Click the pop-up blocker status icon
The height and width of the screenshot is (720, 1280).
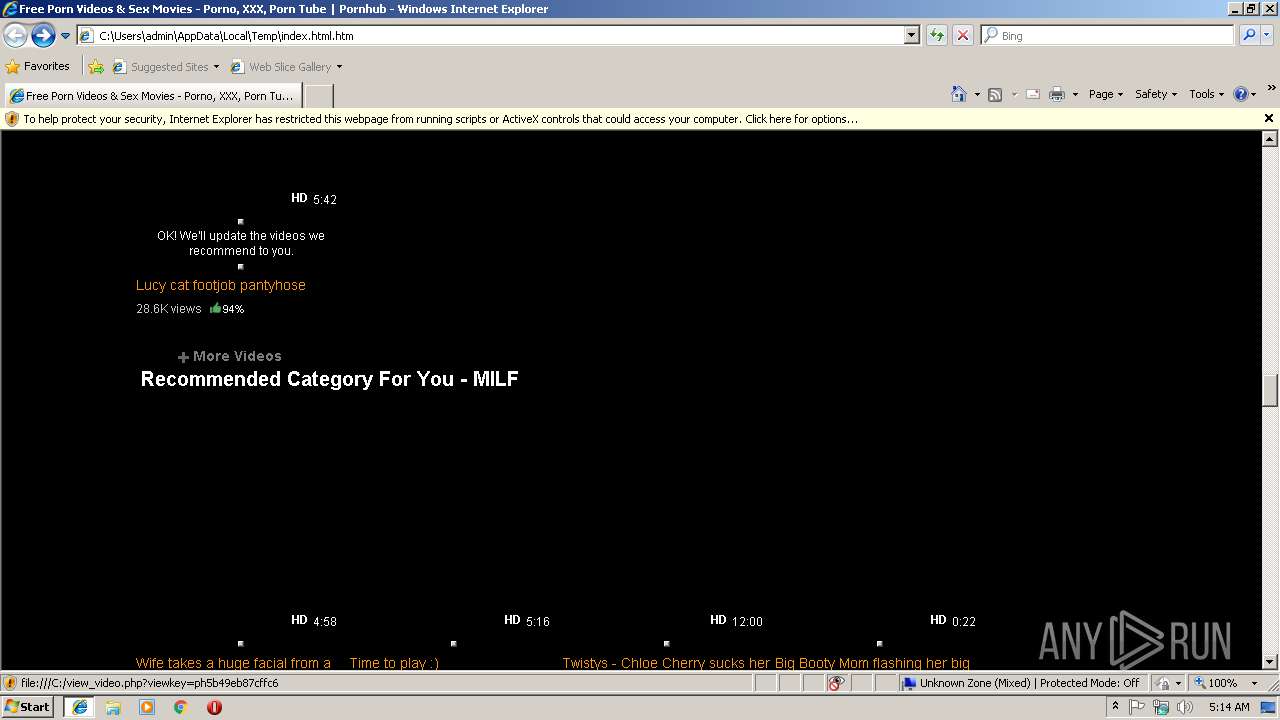836,683
